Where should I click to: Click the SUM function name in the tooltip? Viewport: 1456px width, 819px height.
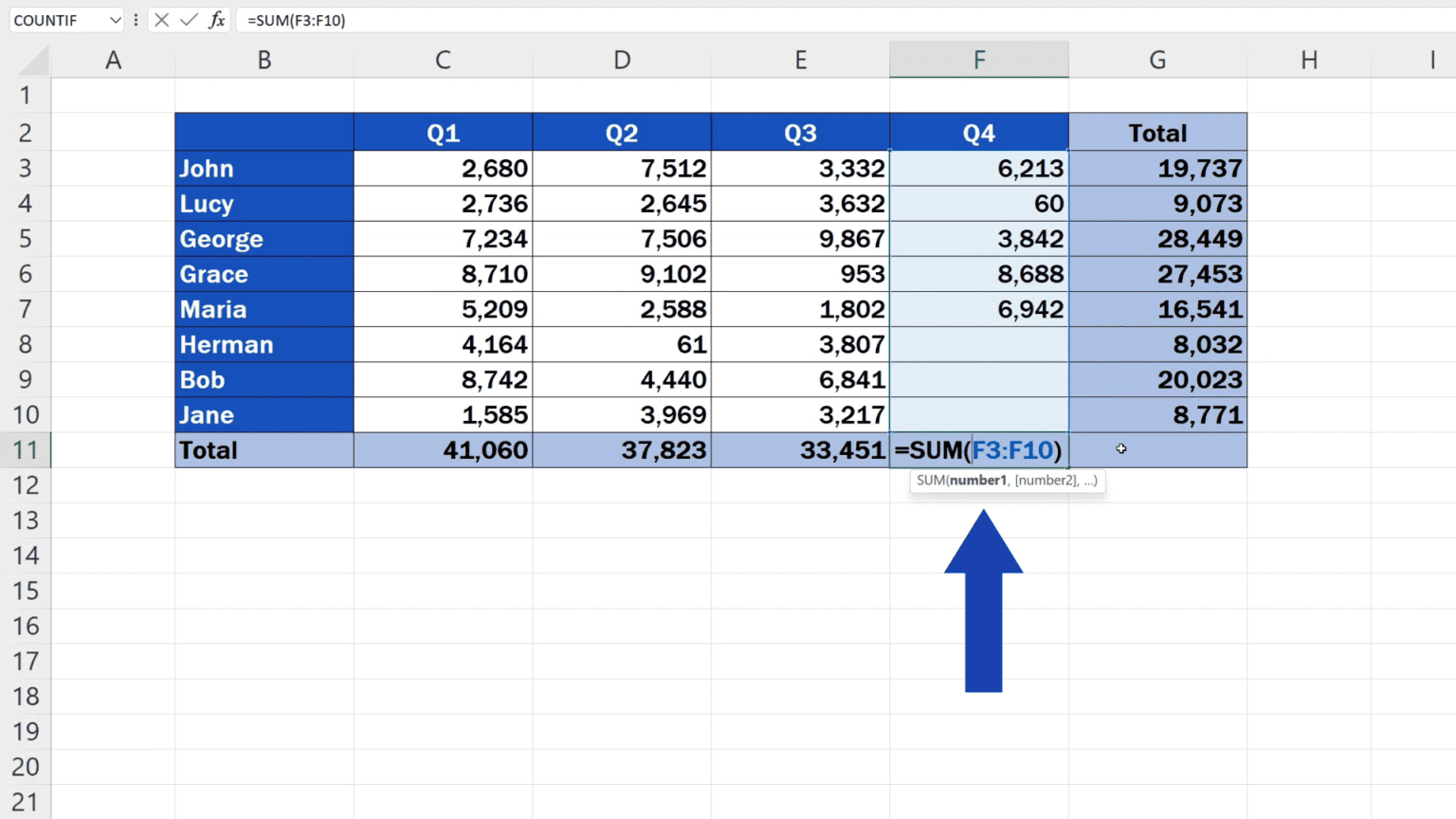[930, 481]
